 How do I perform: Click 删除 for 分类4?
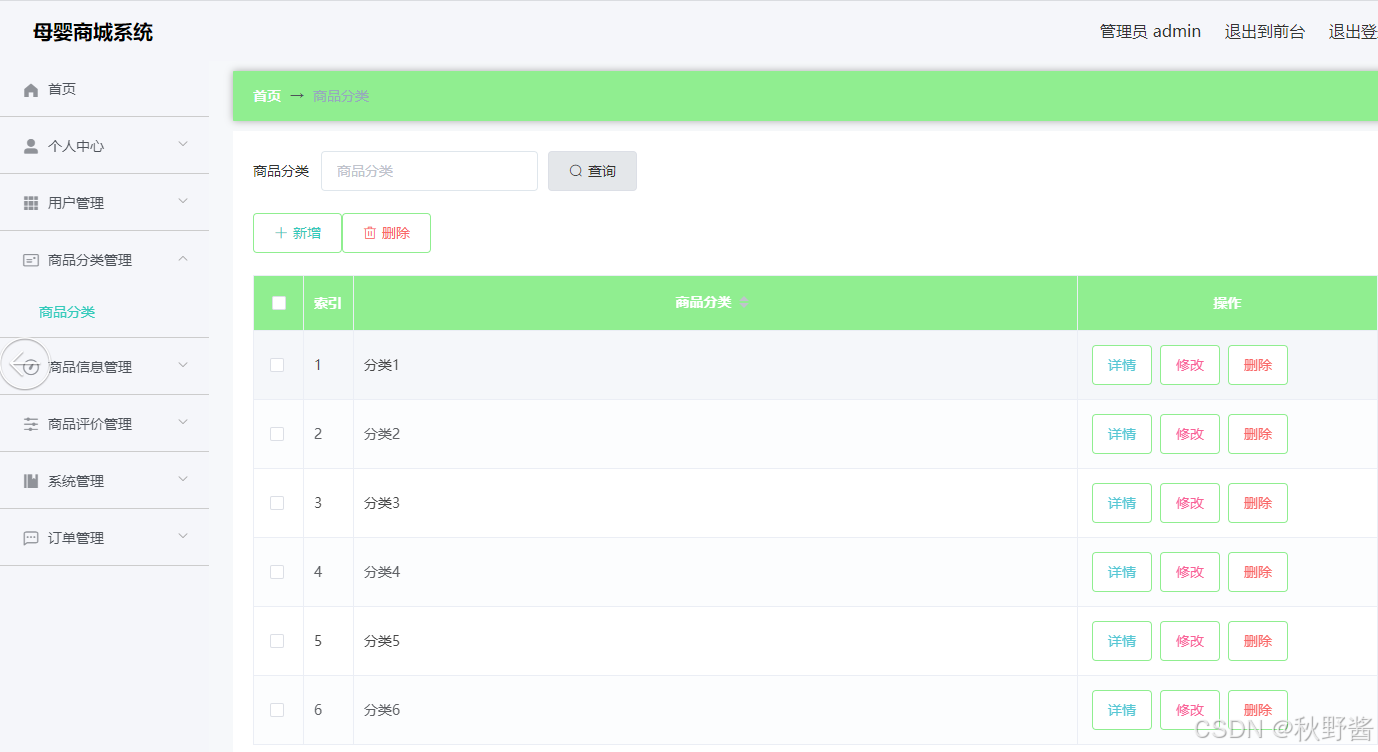pos(1258,572)
